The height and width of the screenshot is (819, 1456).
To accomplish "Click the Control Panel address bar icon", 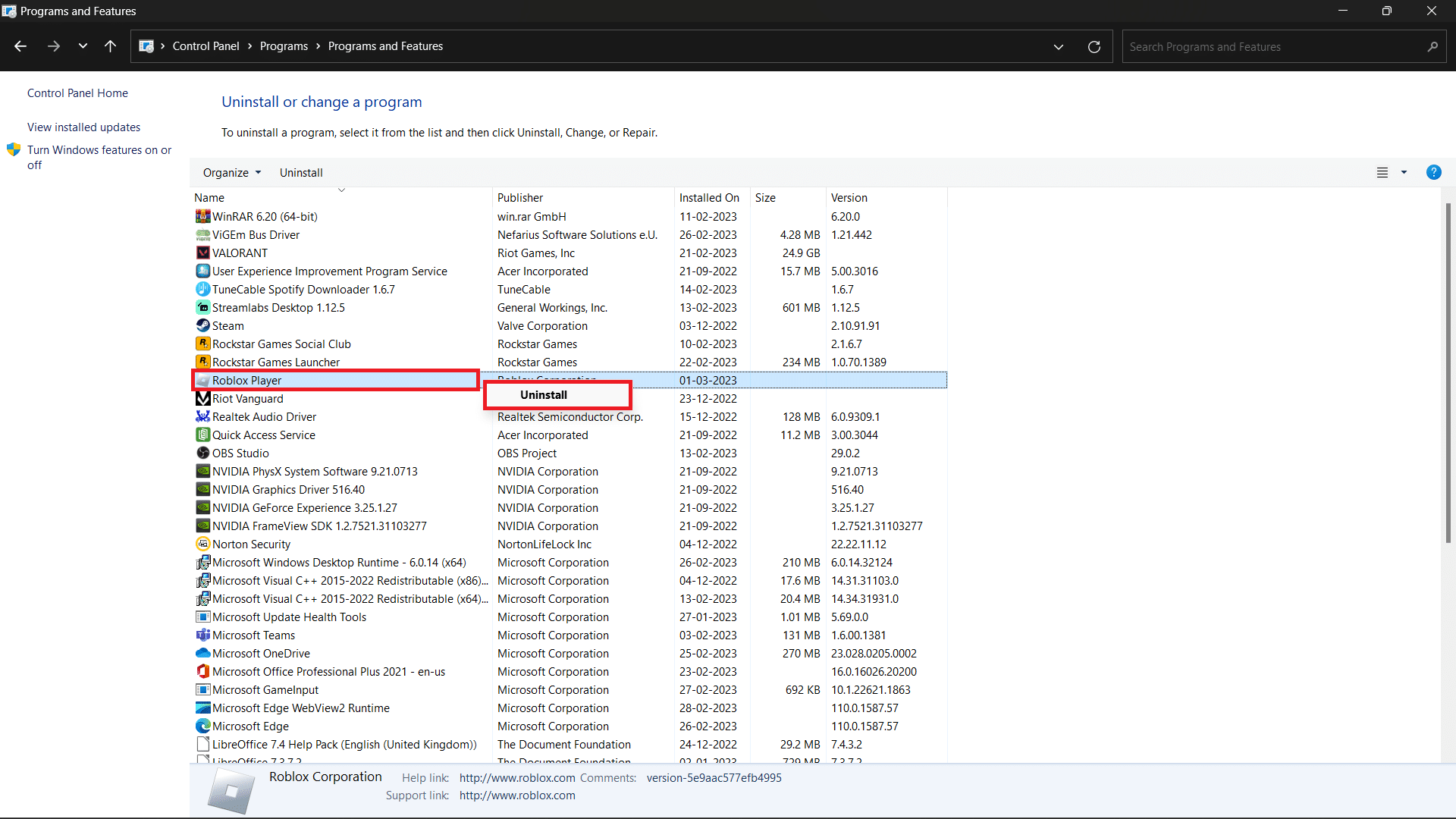I will tap(146, 46).
